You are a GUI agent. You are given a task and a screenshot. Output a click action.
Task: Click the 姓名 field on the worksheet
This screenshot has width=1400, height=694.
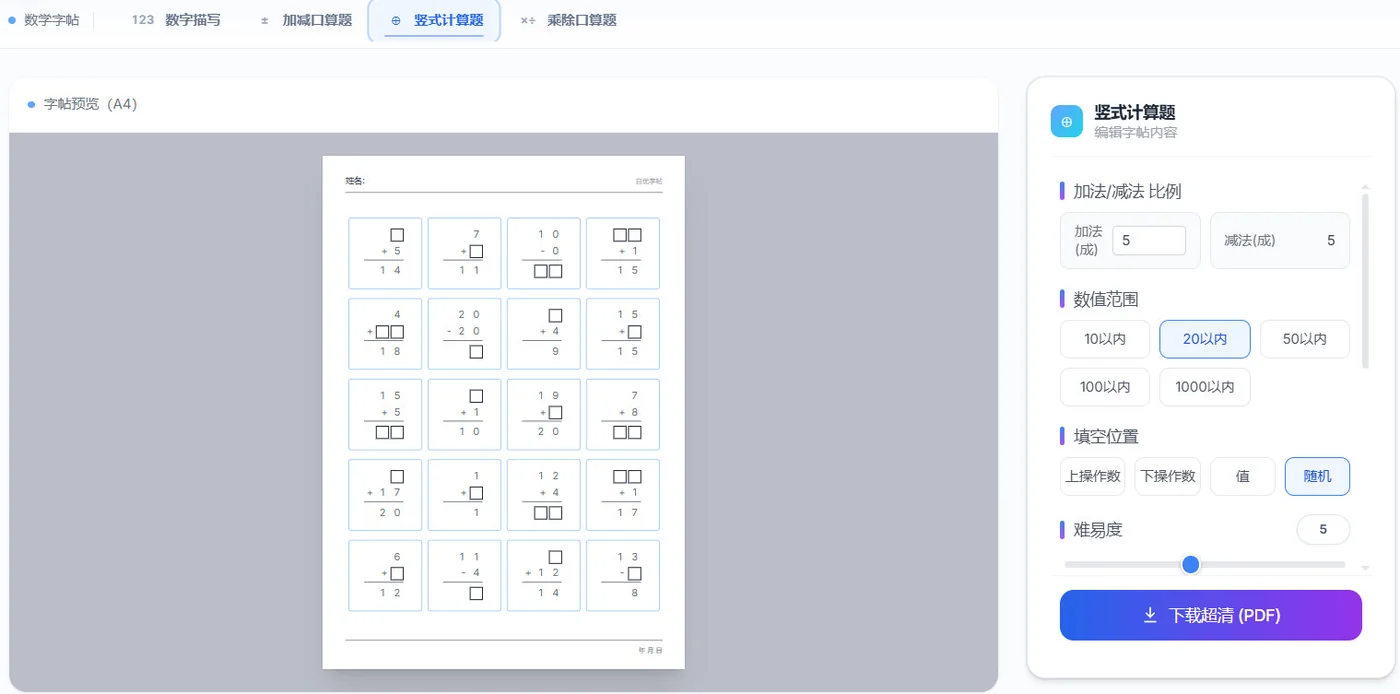pos(356,181)
